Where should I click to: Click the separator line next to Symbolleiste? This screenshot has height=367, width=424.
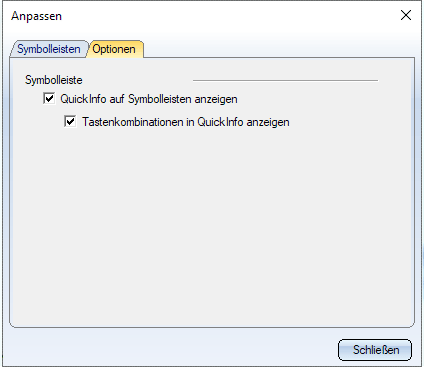(x=285, y=80)
